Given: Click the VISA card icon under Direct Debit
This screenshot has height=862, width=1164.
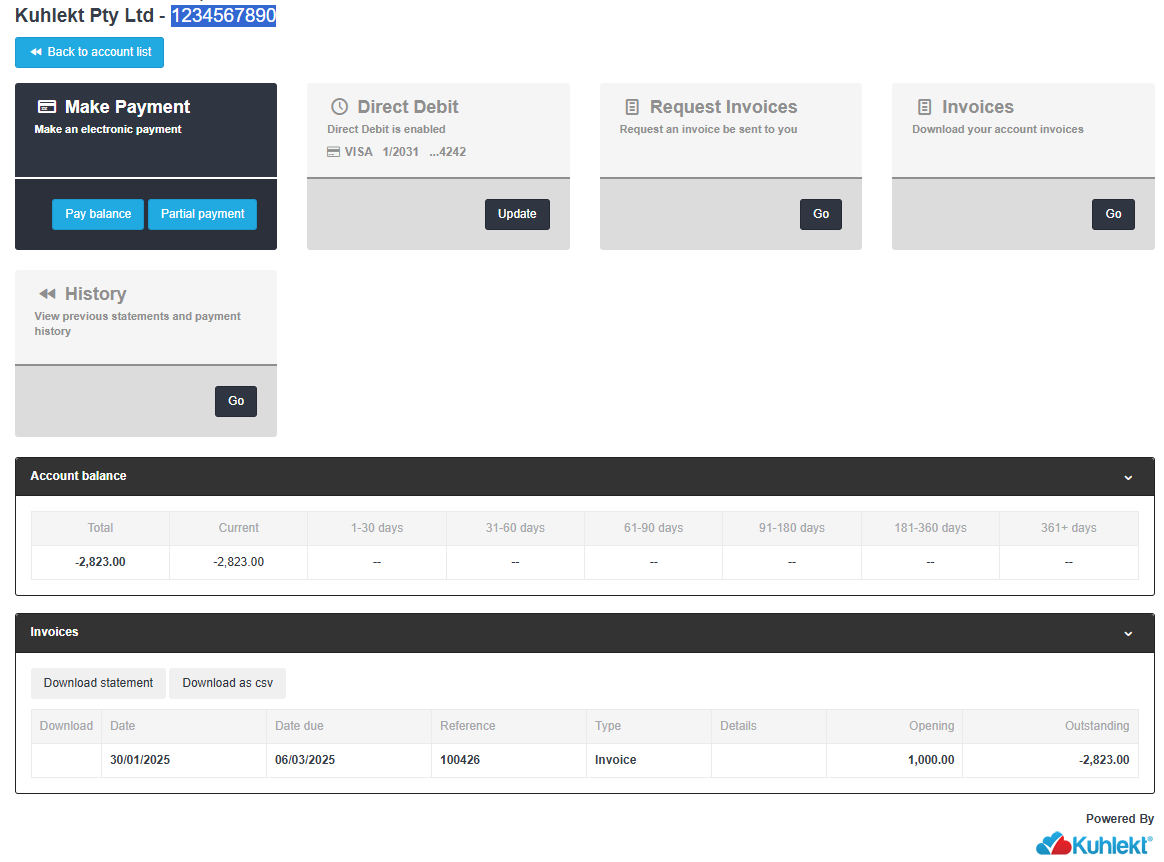Looking at the screenshot, I should 335,151.
